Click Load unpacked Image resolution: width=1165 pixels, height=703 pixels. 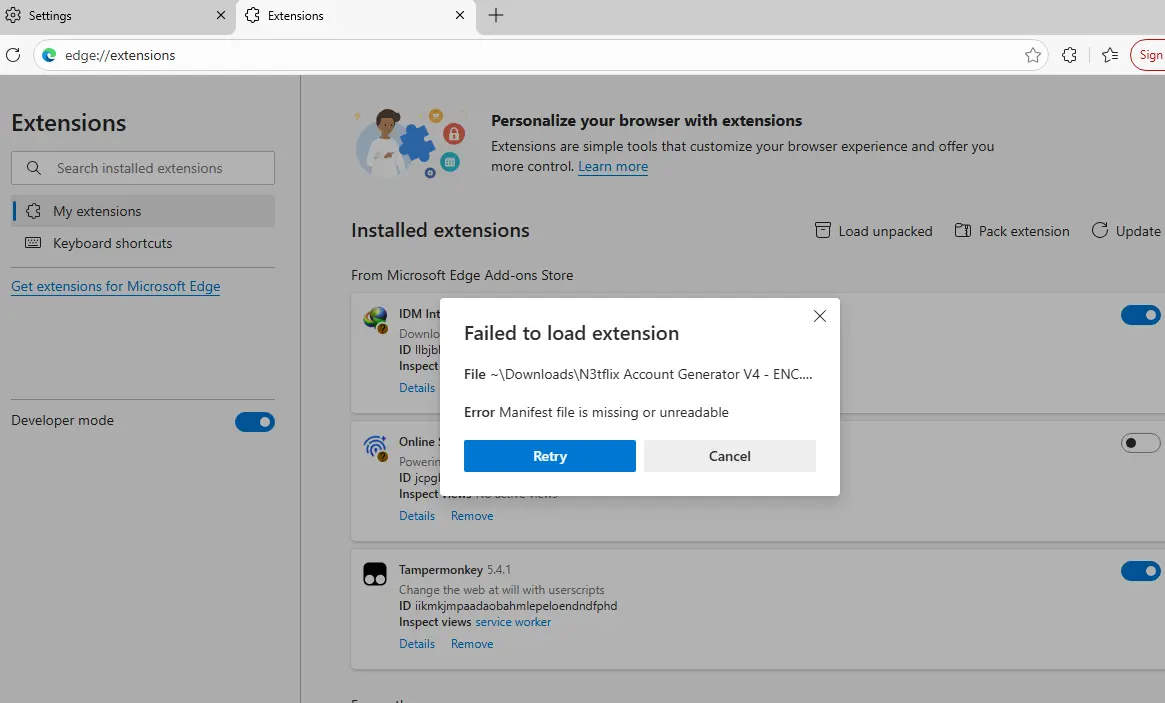point(874,231)
